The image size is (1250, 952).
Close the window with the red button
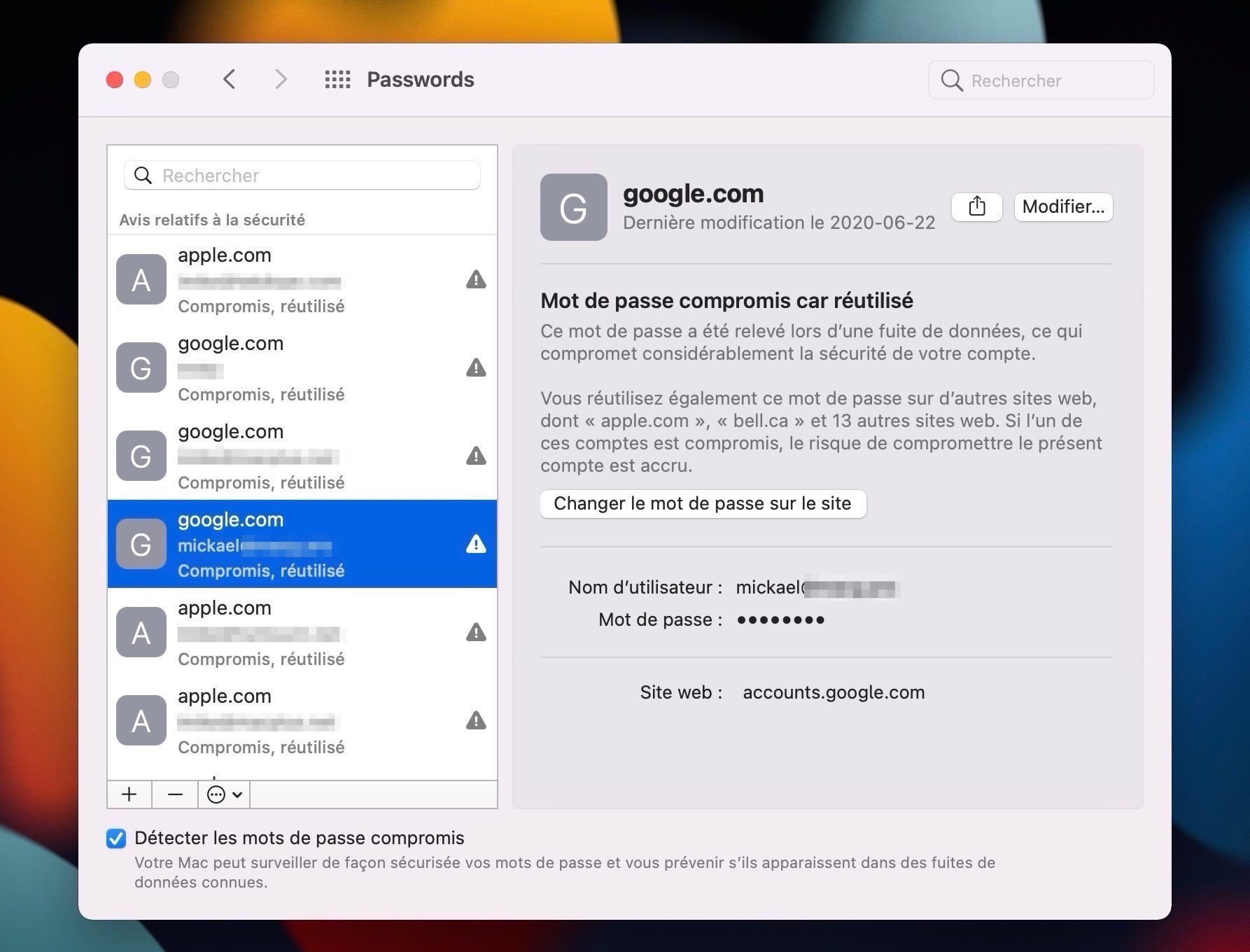(115, 80)
